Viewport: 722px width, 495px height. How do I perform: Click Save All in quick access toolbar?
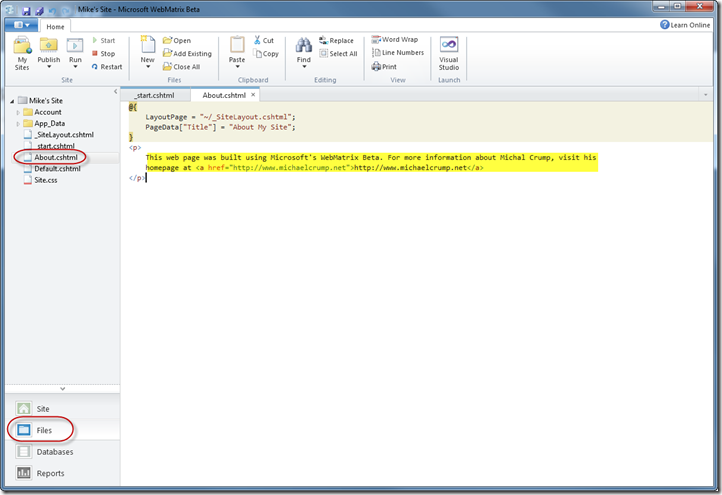click(x=39, y=11)
